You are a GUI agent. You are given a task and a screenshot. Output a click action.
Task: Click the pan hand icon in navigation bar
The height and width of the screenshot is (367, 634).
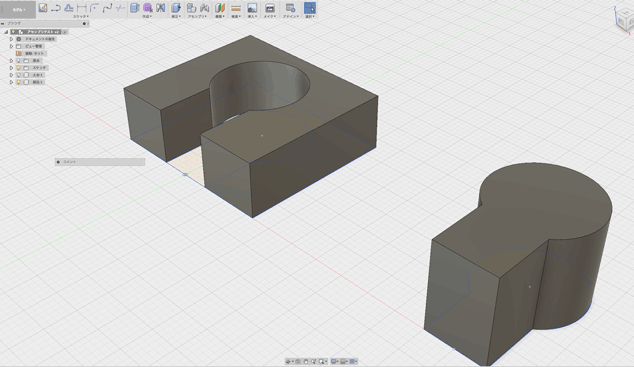pyautogui.click(x=306, y=361)
